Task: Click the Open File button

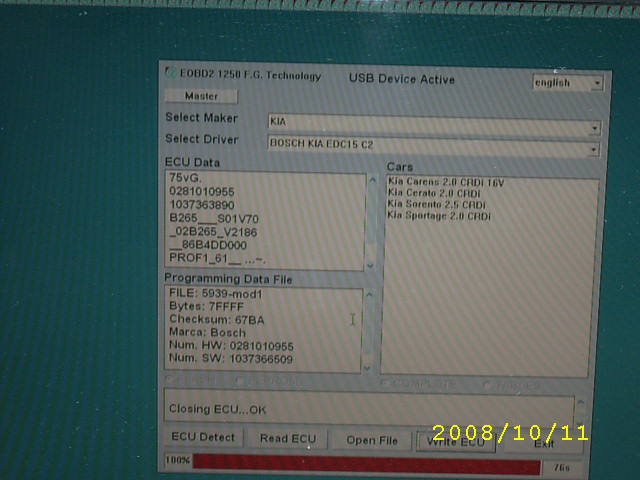Action: 372,440
